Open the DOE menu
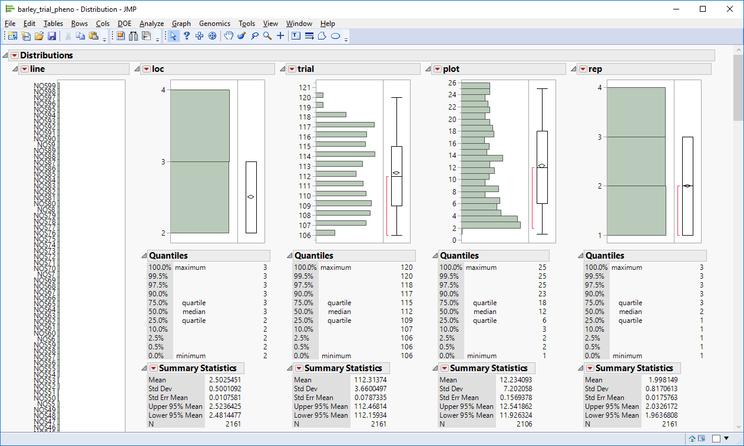 click(124, 23)
